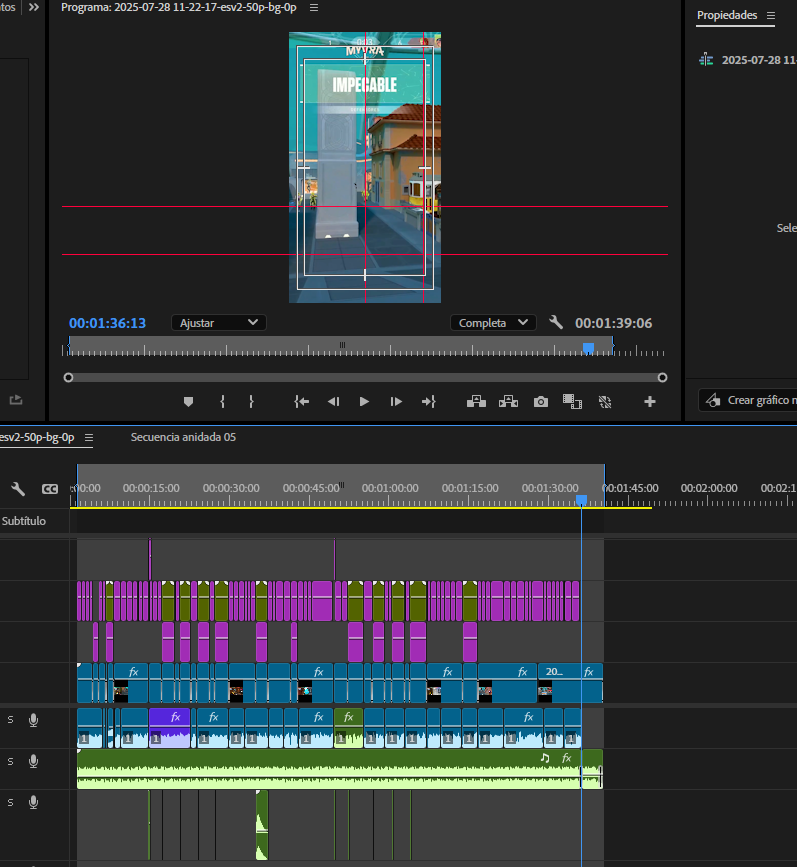Click the music clip fx badge
The image size is (797, 867).
click(x=566, y=758)
